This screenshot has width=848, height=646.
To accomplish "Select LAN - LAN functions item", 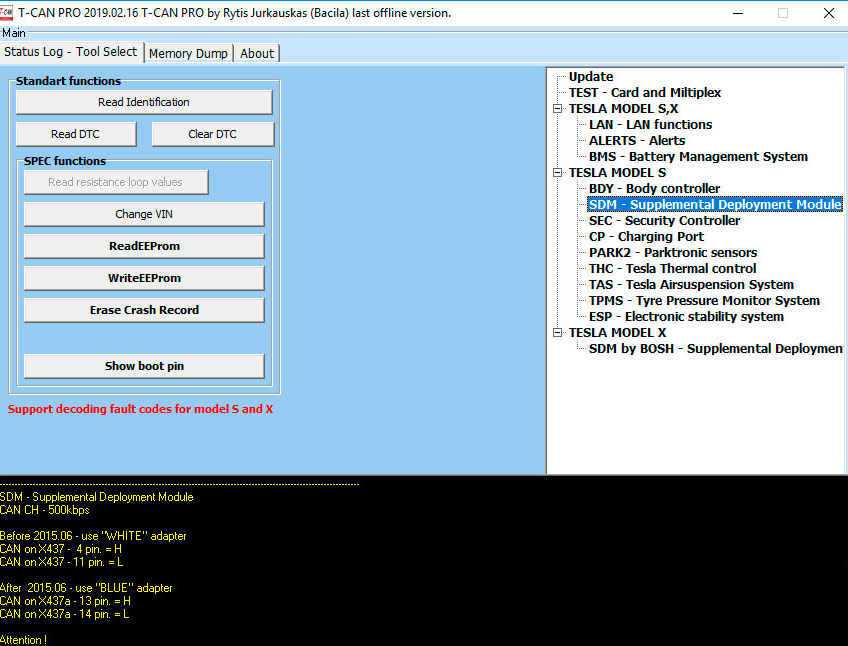I will click(651, 124).
